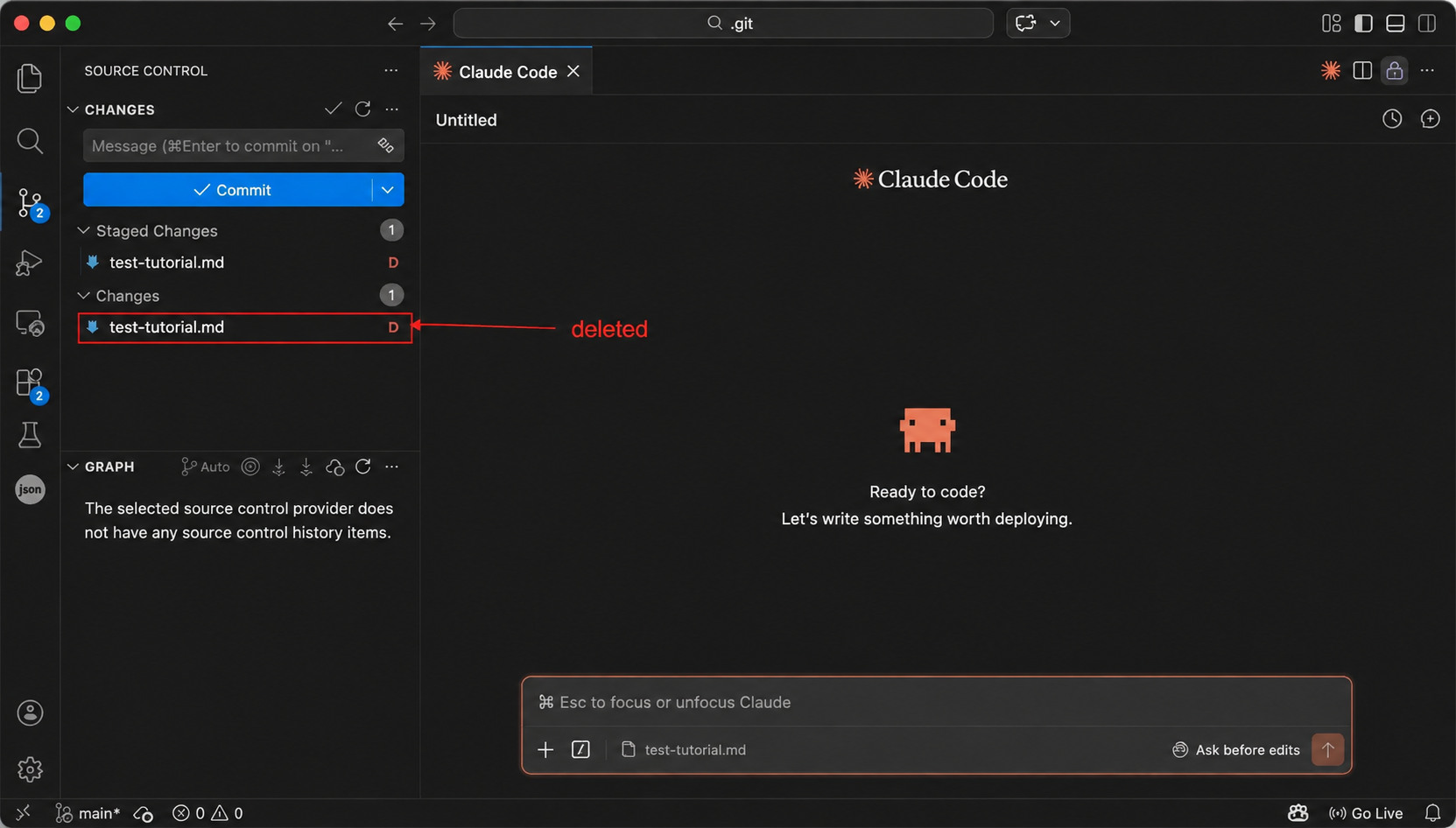Open the Testing flask view
1456x828 pixels.
pyautogui.click(x=30, y=435)
